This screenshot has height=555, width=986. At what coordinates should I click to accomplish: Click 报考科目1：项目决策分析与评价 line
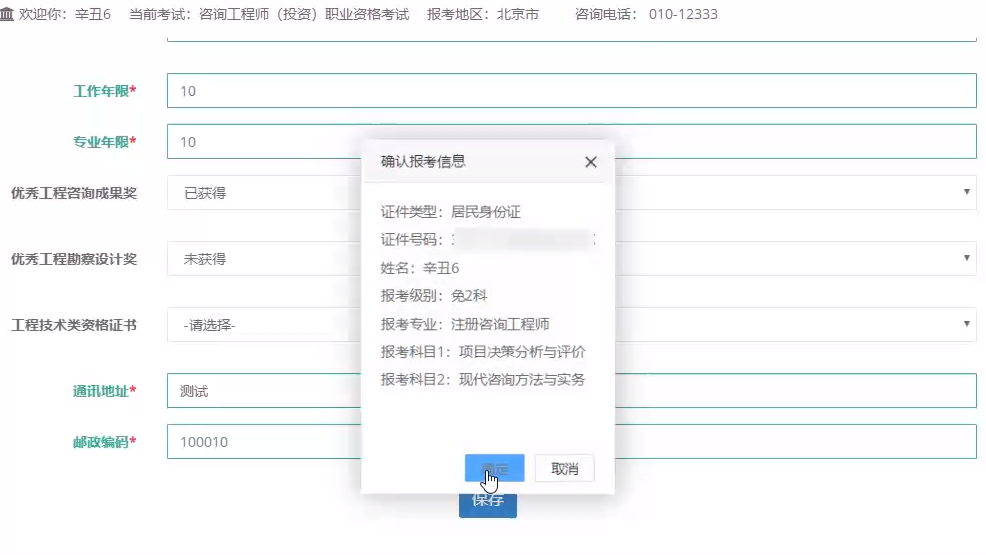click(482, 352)
